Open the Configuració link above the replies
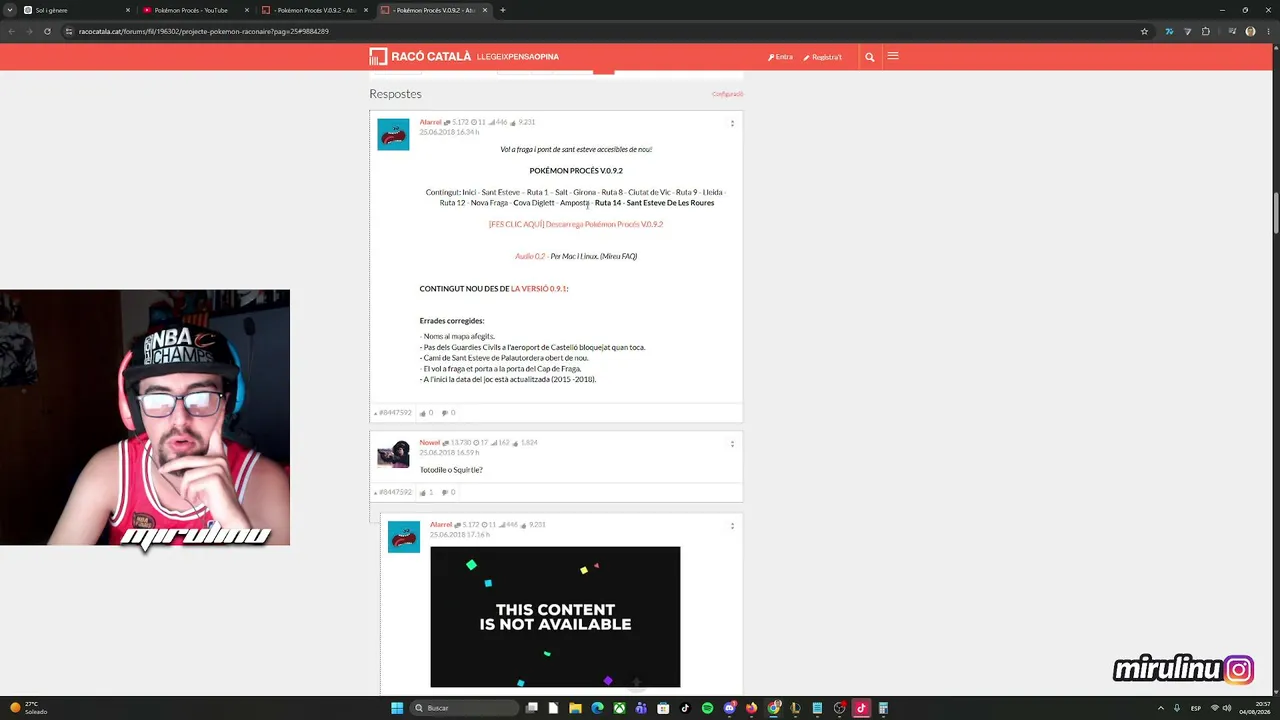Screen dimensions: 1280x720 727,94
